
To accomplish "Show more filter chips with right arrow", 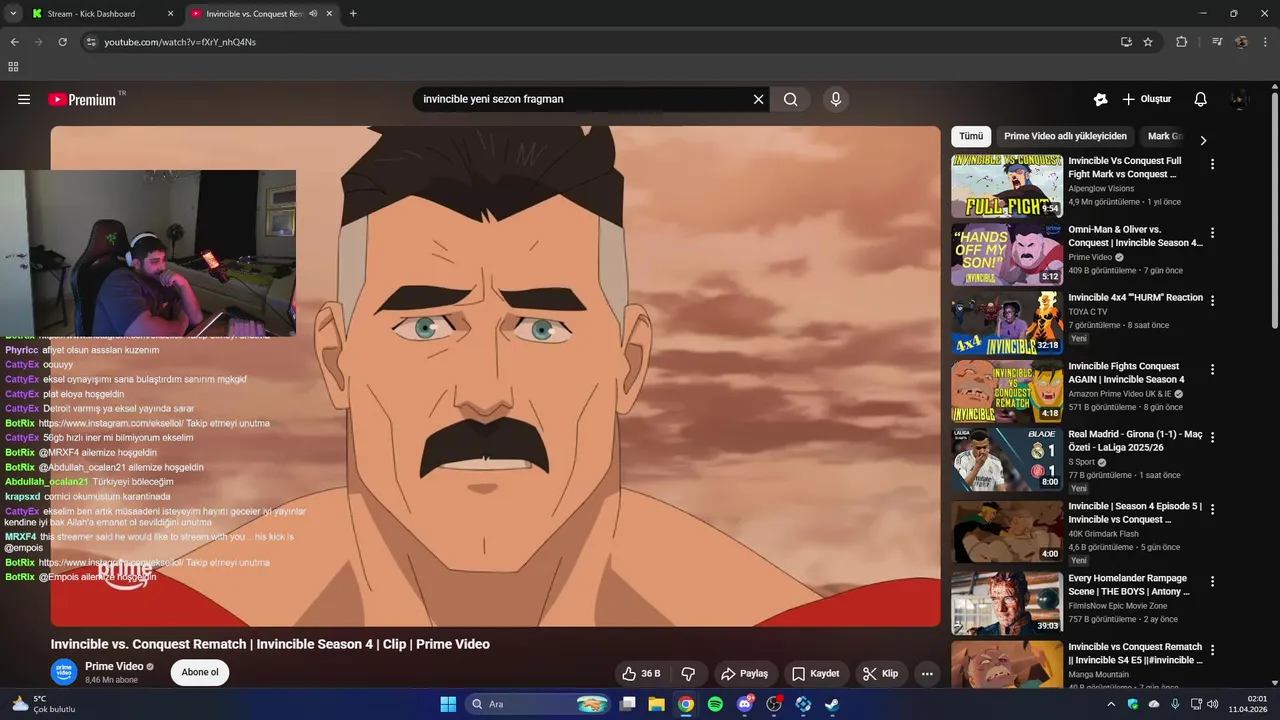I will point(1203,140).
